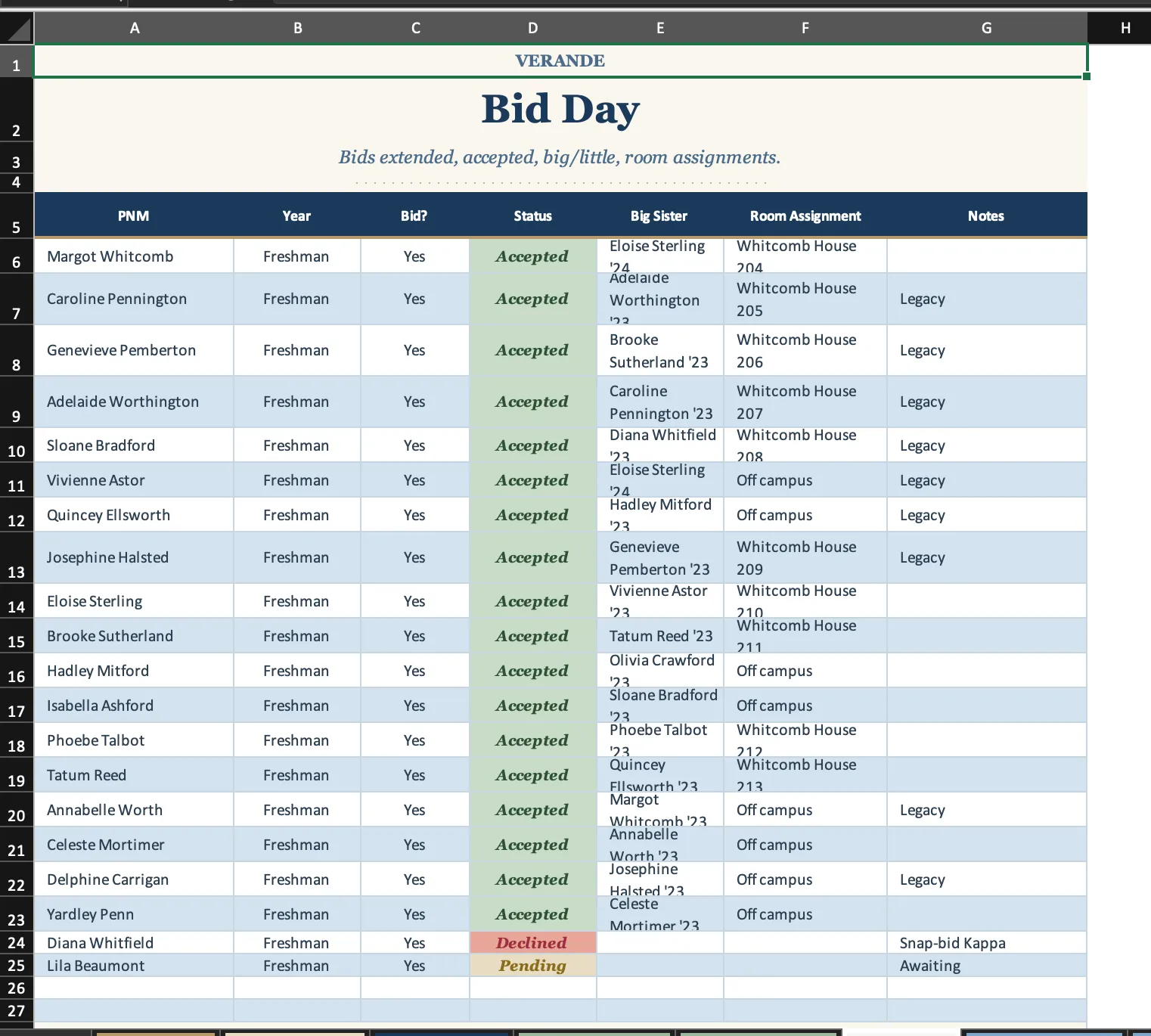Click the select-all corner triangle

tap(17, 29)
